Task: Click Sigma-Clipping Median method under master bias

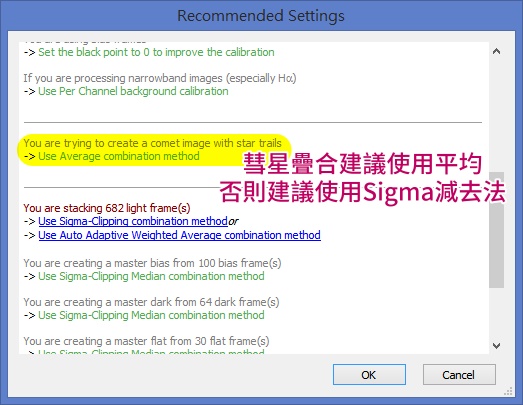Action: click(x=151, y=276)
